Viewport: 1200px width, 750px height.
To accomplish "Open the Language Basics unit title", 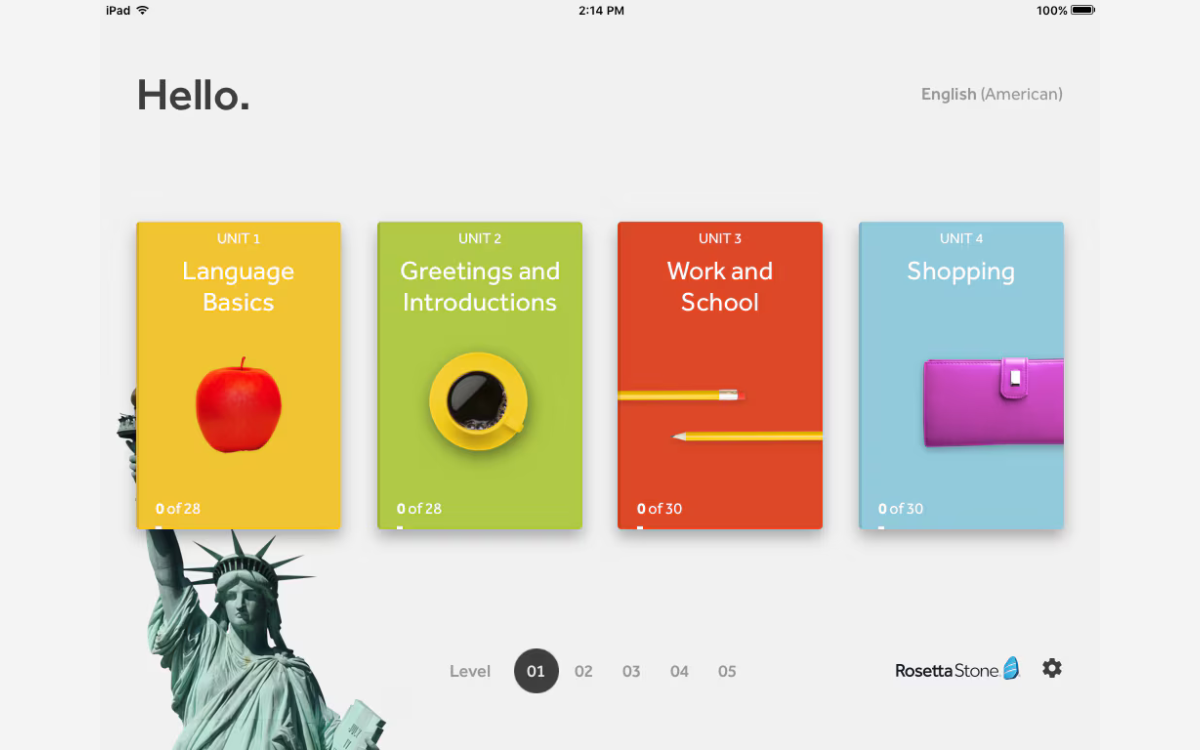I will [x=238, y=286].
